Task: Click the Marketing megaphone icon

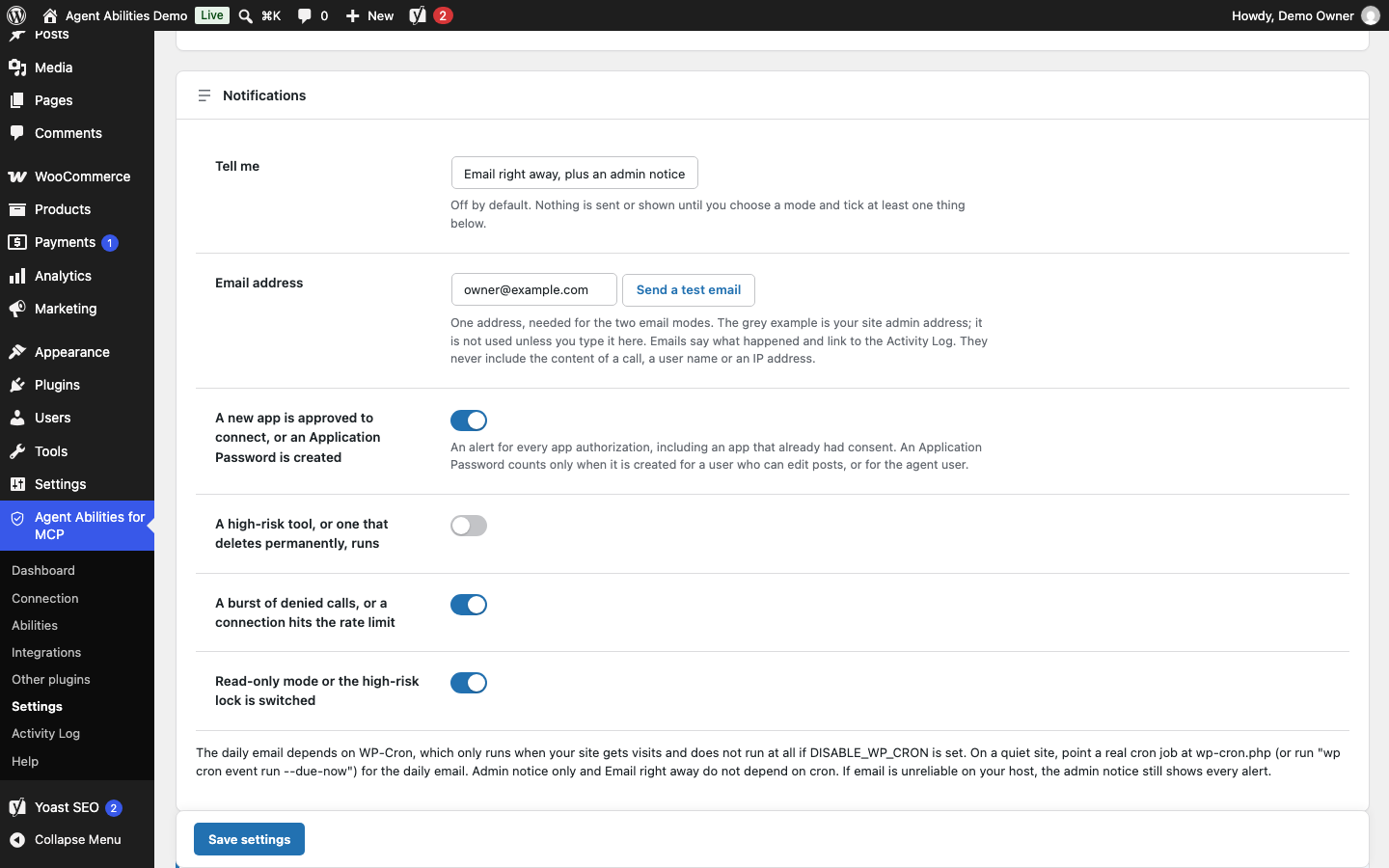Action: coord(17,309)
